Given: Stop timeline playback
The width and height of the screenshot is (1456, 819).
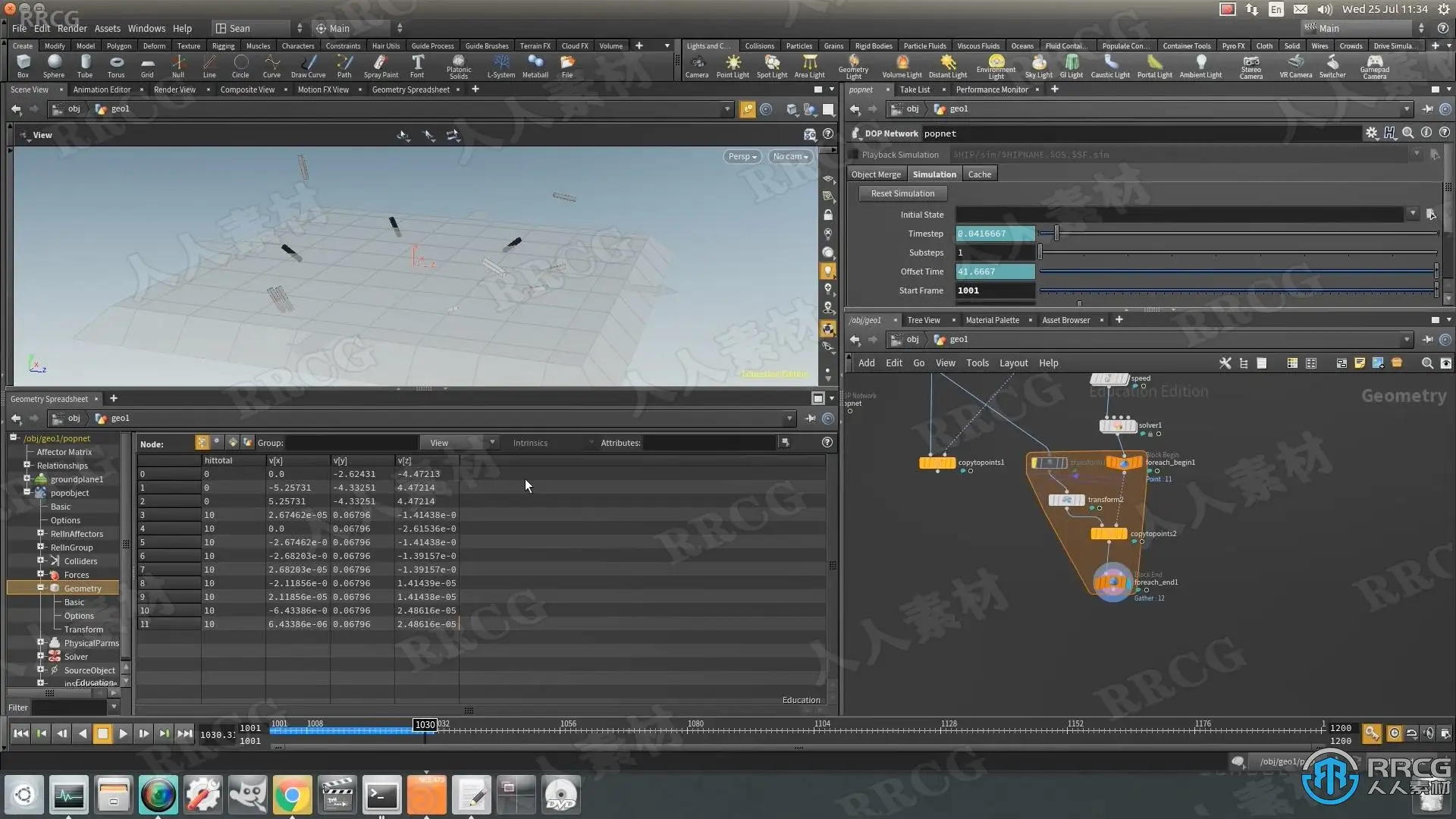Looking at the screenshot, I should click(x=102, y=733).
